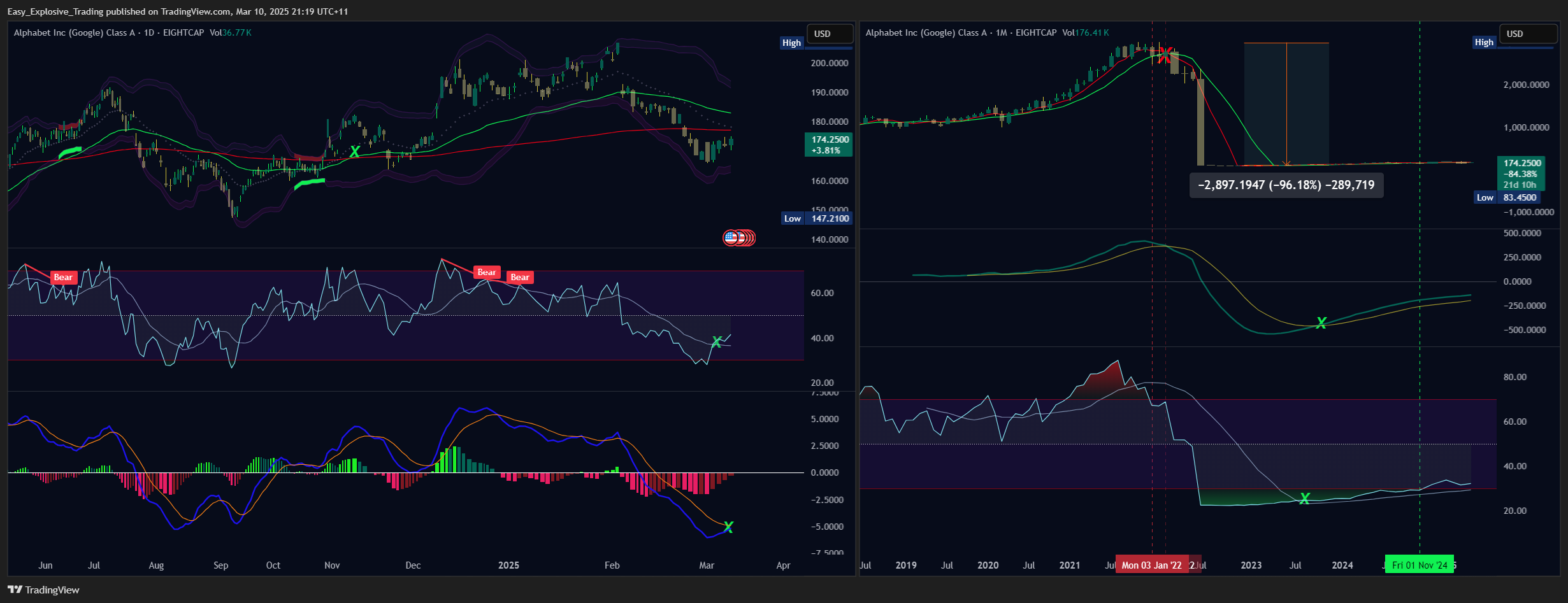This screenshot has height=603, width=1568.
Task: Click the High label on the monthly chart
Action: (x=1484, y=42)
